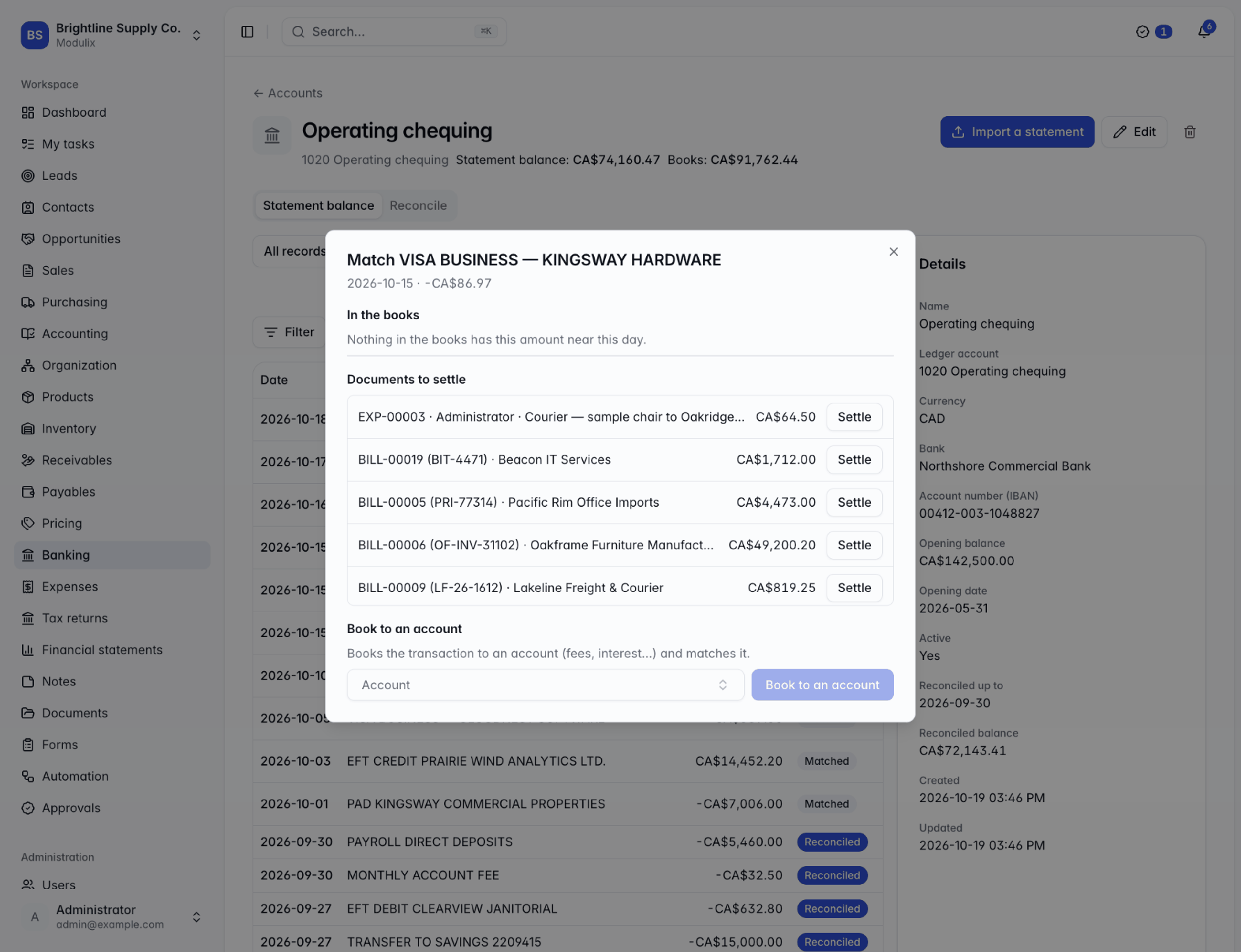Open Contacts section

tap(112, 207)
